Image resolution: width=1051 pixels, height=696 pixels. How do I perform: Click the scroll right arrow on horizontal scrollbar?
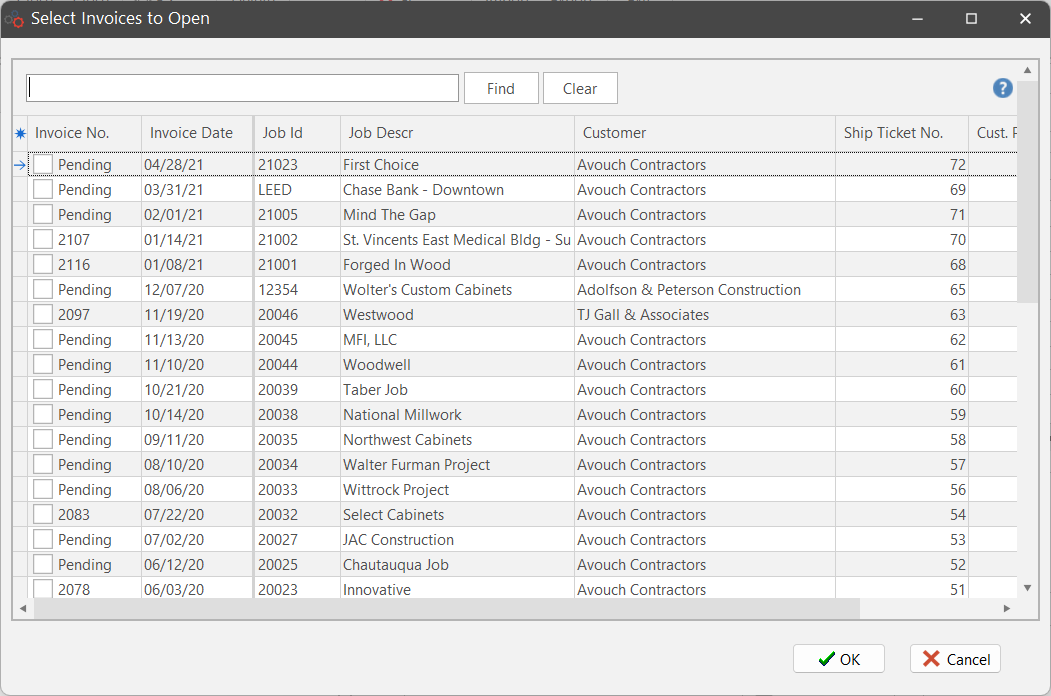pyautogui.click(x=1006, y=608)
